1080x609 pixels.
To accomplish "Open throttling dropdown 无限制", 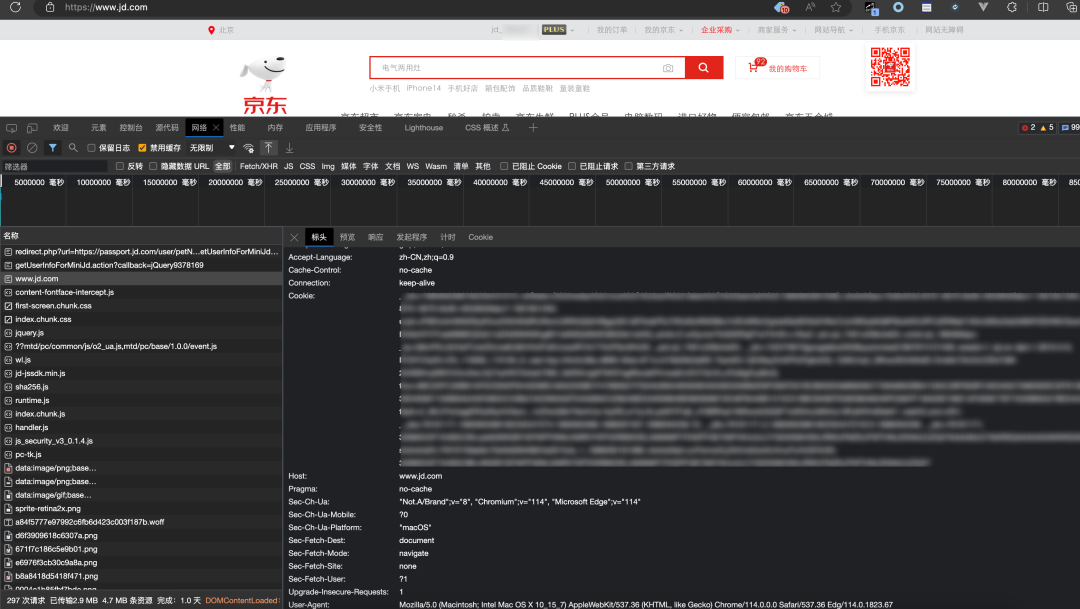I will coord(212,147).
